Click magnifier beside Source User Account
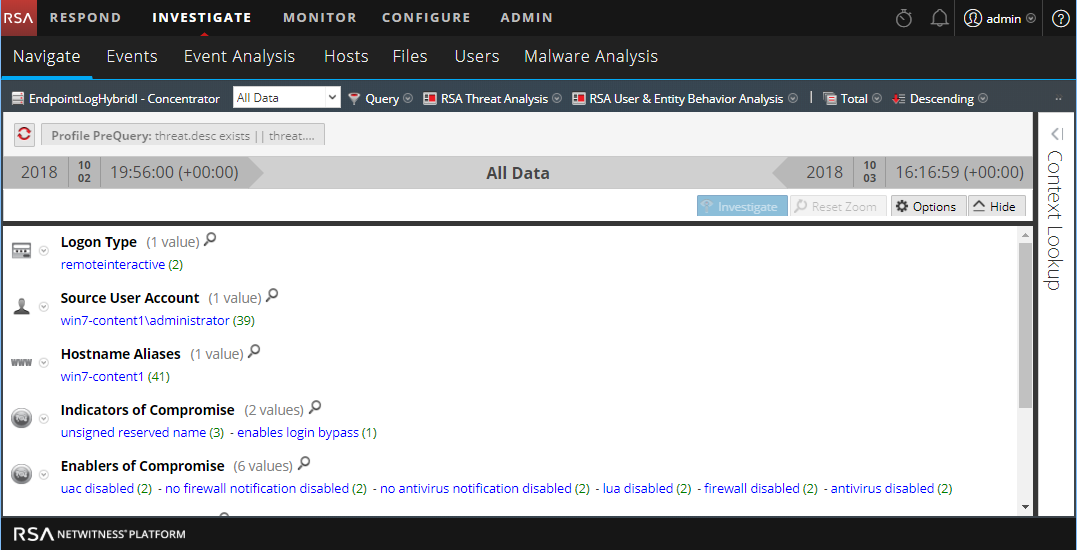Screen dimensions: 1077x550 (x=272, y=296)
